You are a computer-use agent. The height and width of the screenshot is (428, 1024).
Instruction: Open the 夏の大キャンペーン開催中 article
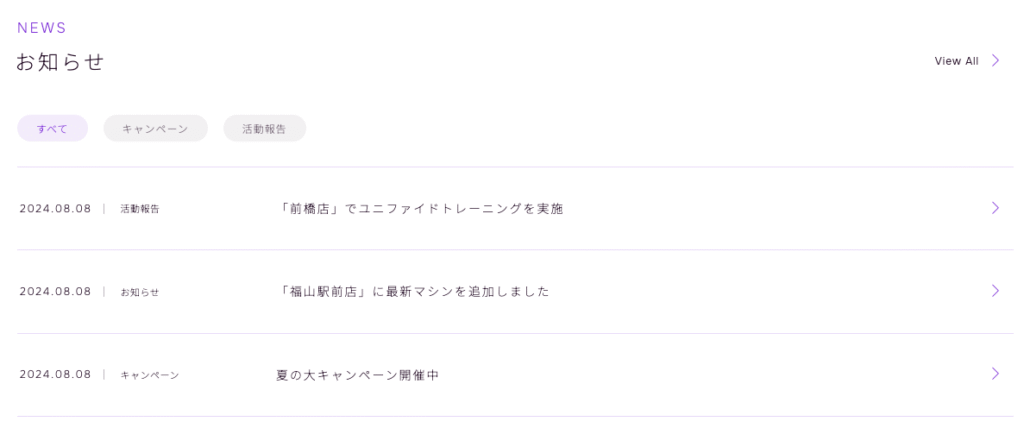click(357, 375)
